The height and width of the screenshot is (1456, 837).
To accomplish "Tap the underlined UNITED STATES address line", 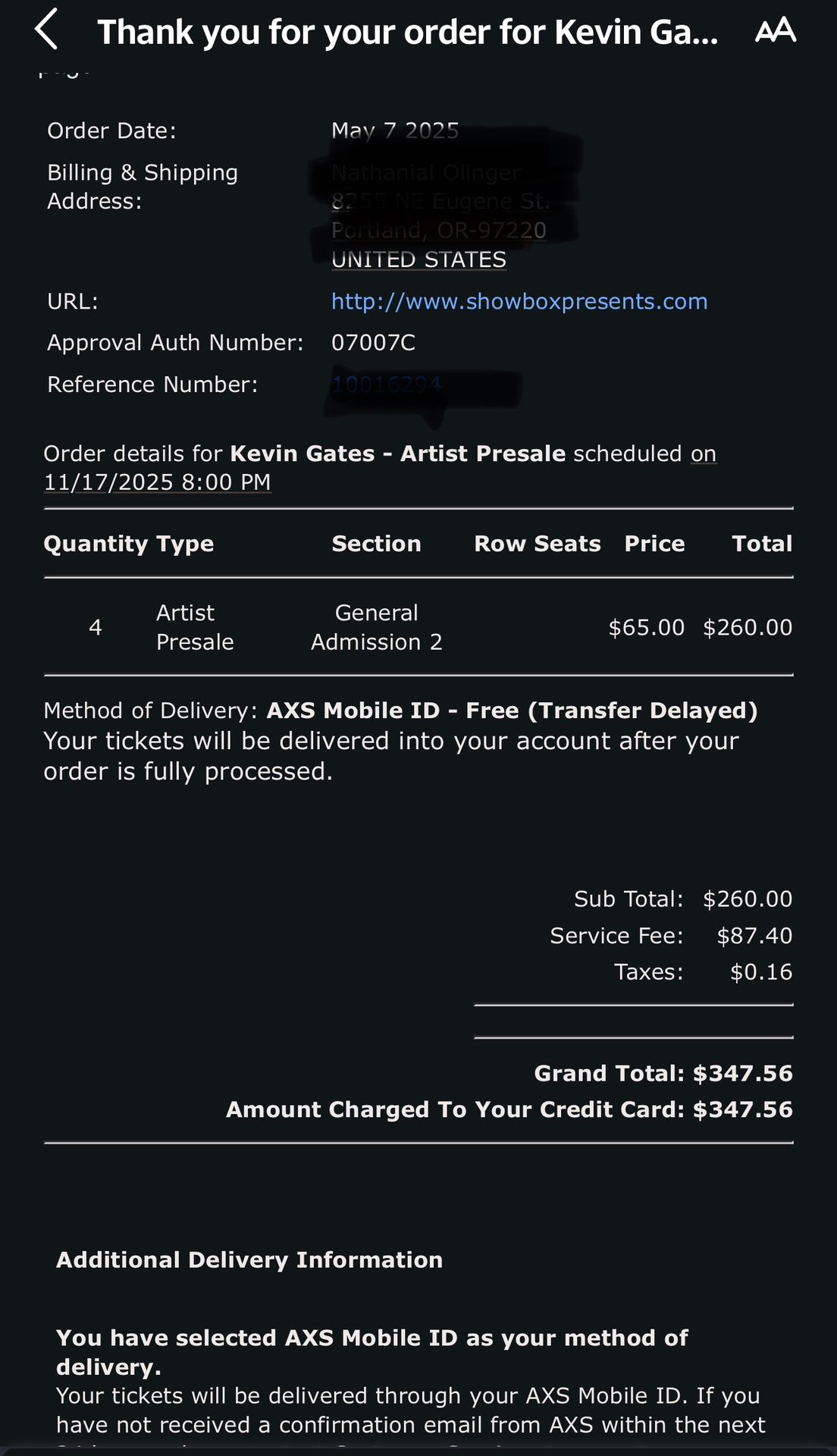I will click(x=418, y=259).
